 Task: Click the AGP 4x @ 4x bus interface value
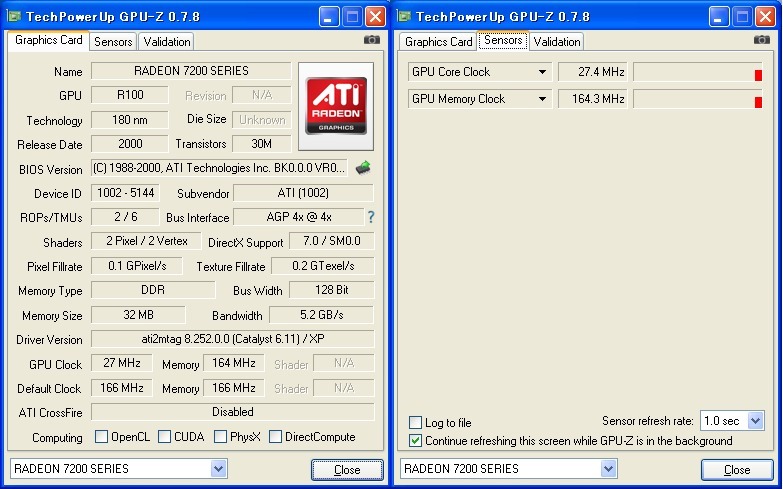click(299, 217)
